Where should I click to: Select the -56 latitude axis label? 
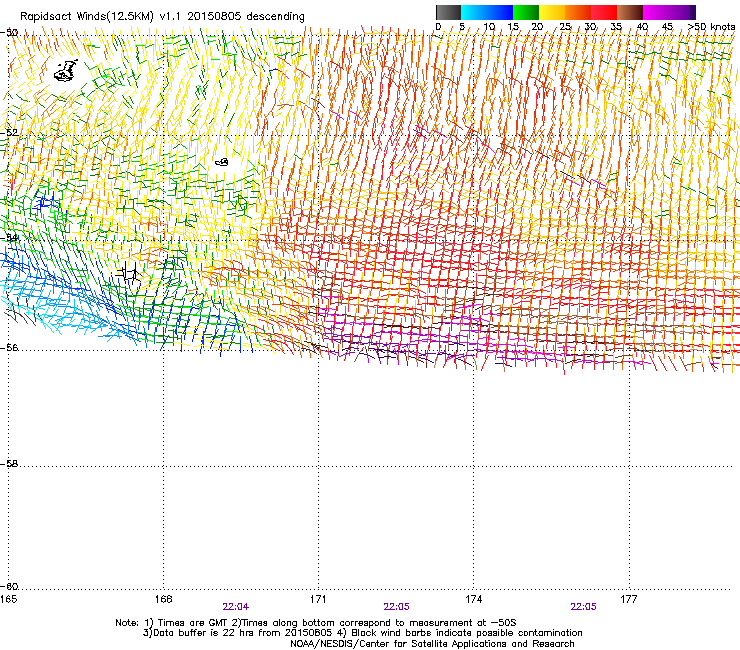[x=9, y=347]
